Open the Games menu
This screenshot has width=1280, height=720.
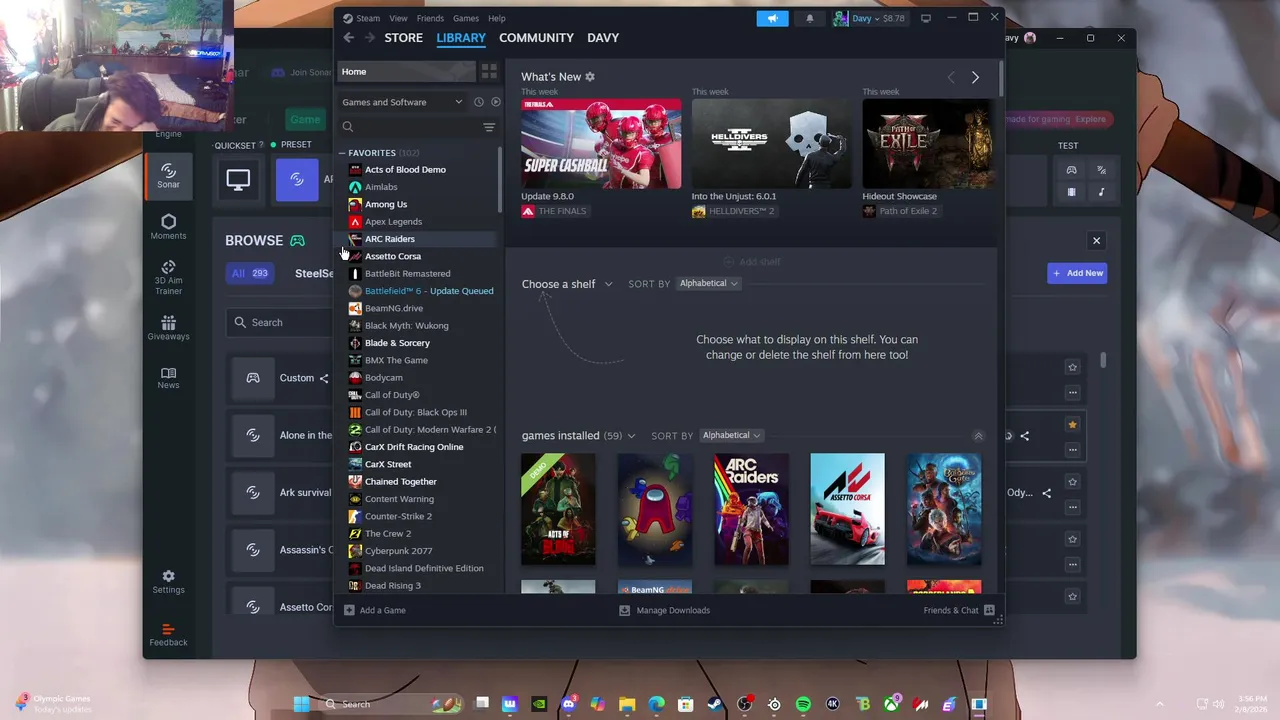(466, 18)
